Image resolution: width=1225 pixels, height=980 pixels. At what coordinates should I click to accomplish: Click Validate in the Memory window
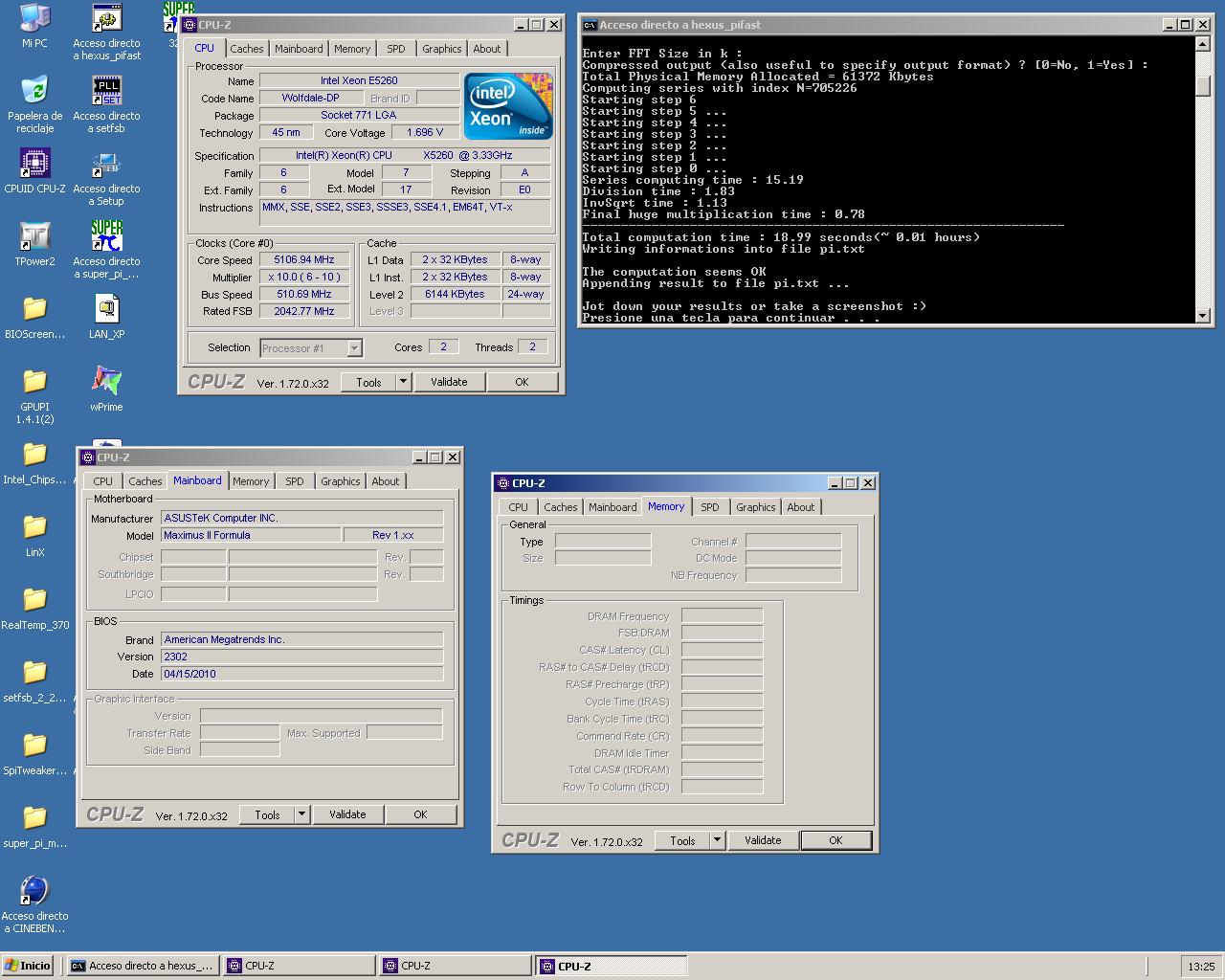tap(763, 840)
